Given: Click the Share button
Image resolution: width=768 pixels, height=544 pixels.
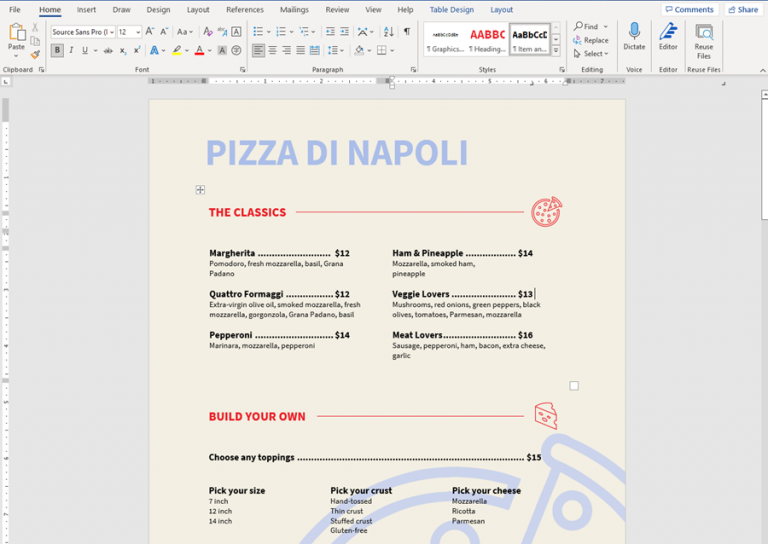Looking at the screenshot, I should 742,10.
